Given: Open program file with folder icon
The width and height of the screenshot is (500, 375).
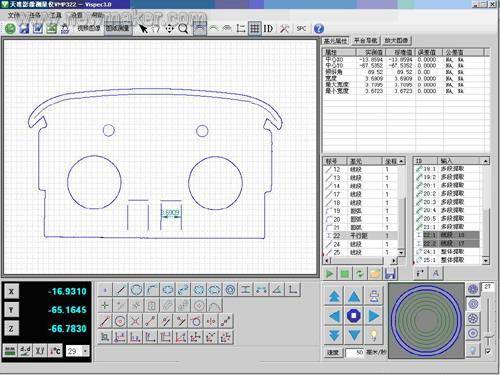Looking at the screenshot, I should [375, 274].
